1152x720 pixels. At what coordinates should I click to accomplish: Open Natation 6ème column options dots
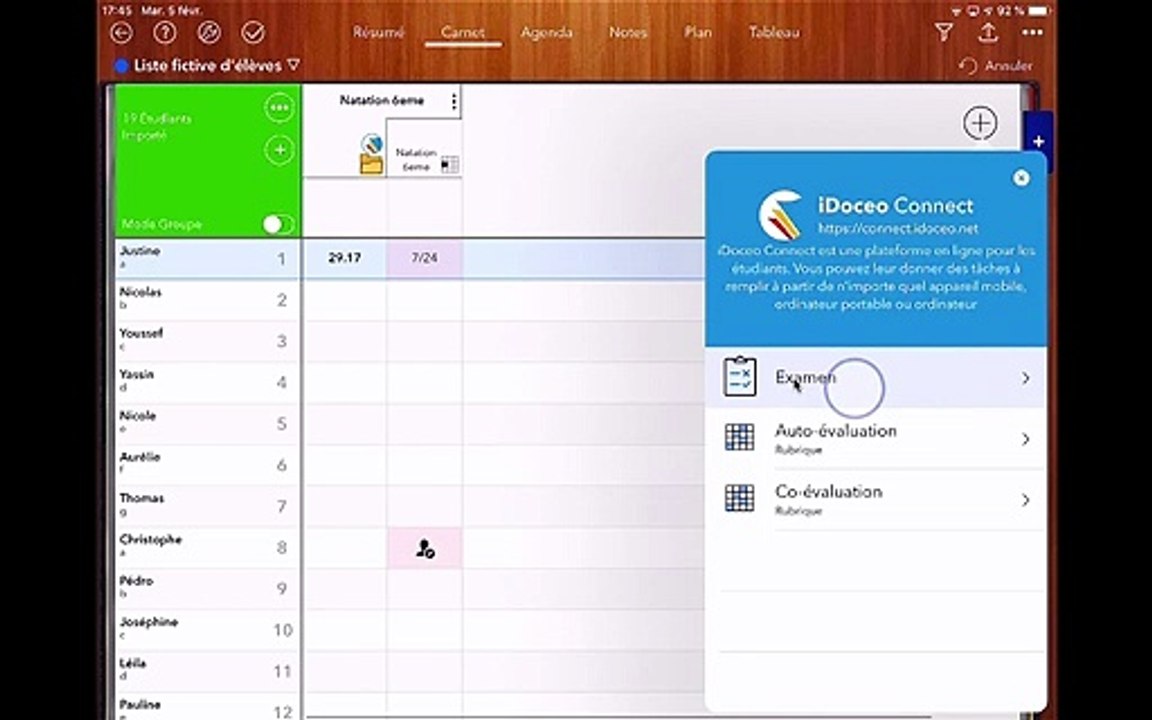(x=454, y=101)
